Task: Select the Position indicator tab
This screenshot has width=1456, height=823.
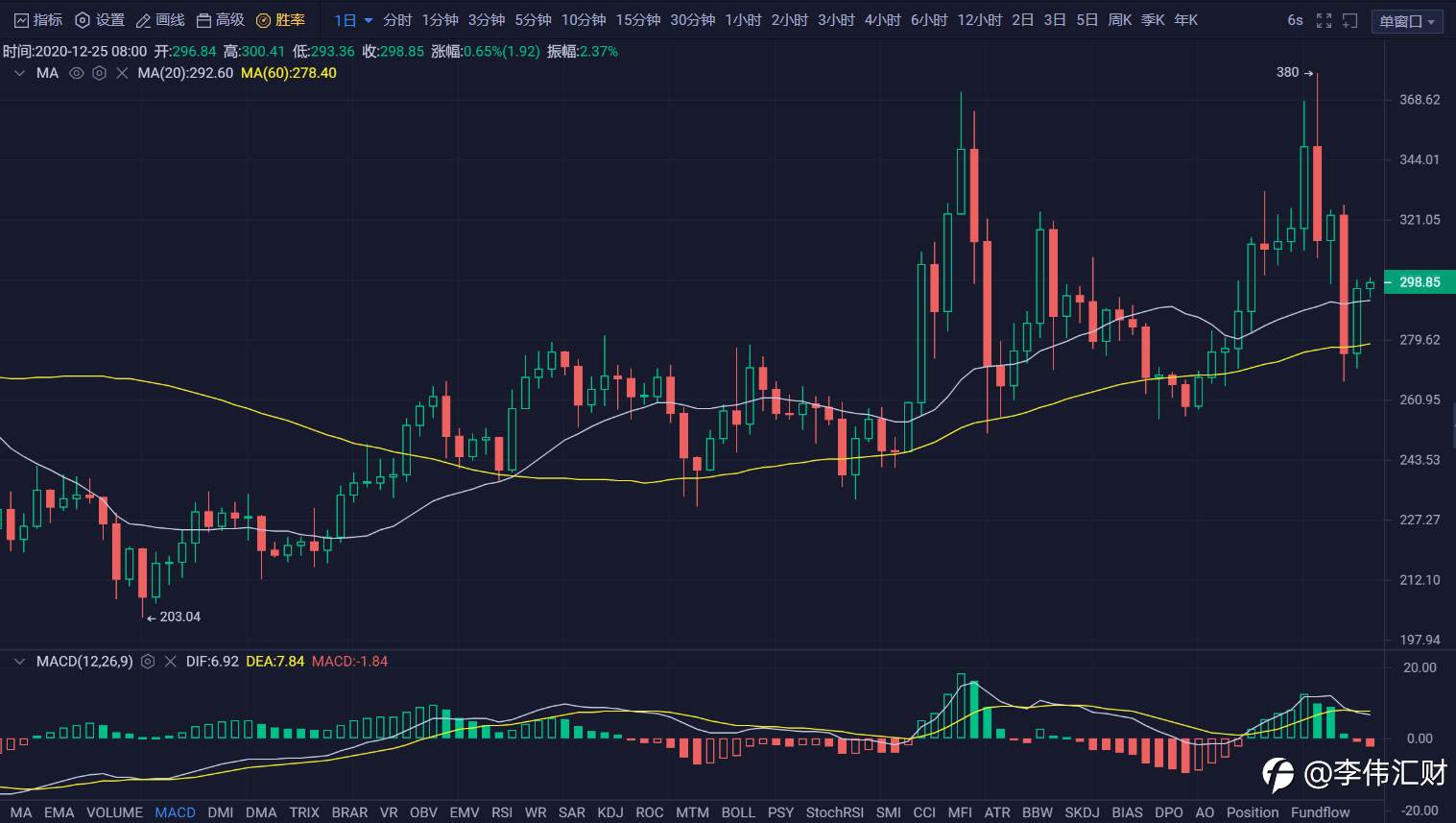Action: point(1253,812)
